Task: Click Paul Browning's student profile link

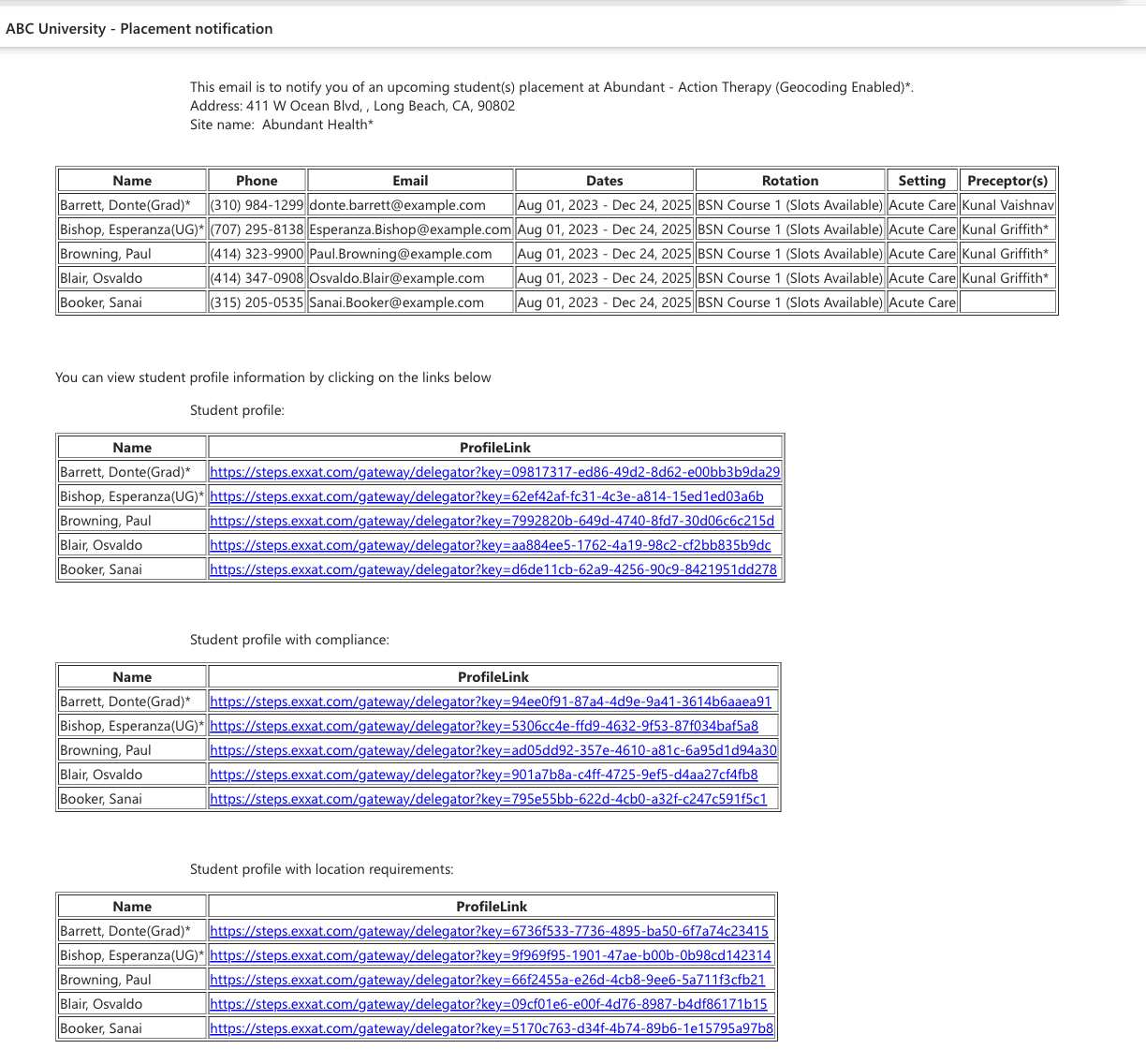Action: 492,521
